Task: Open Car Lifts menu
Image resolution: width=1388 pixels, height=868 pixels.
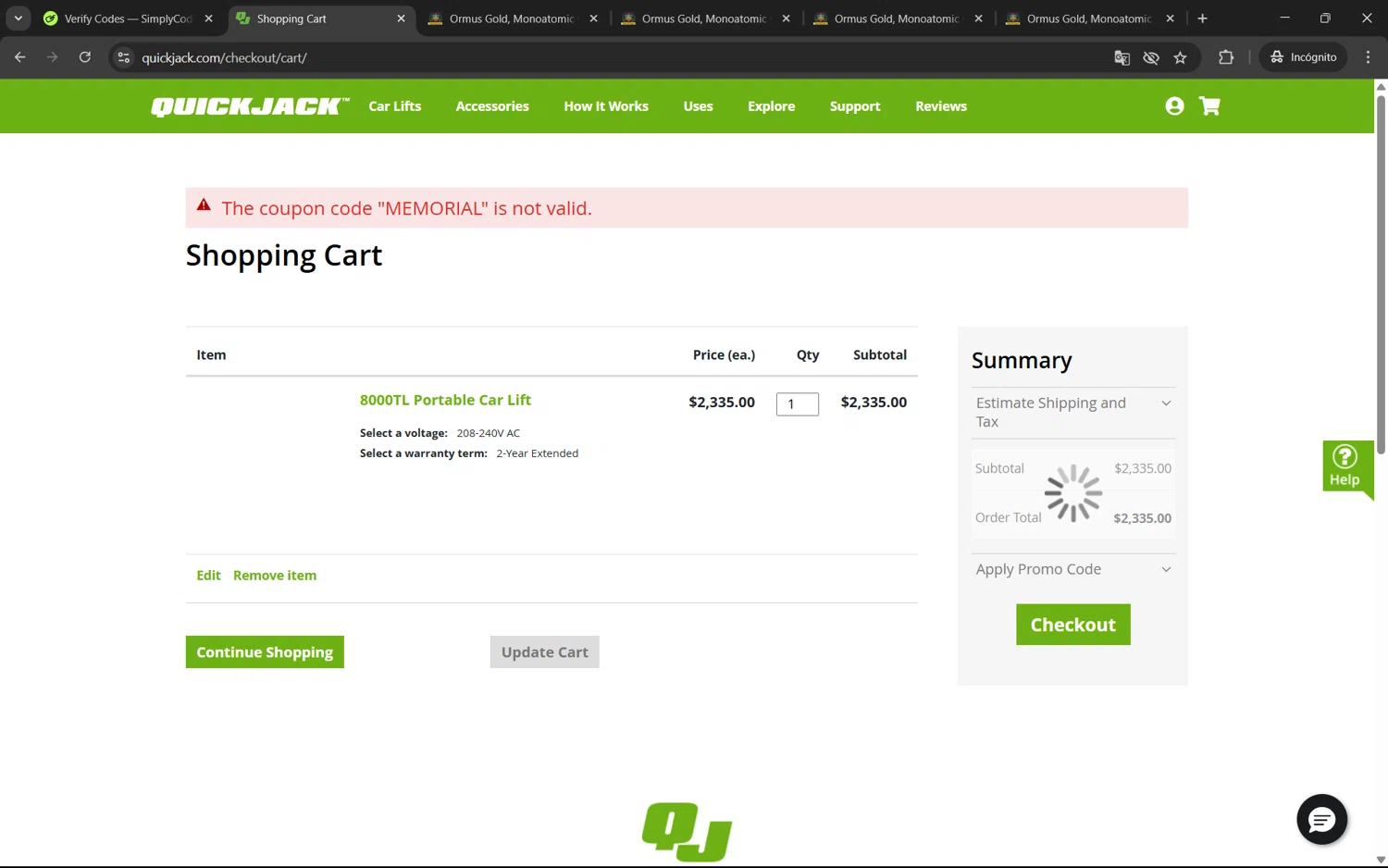Action: coord(395,106)
